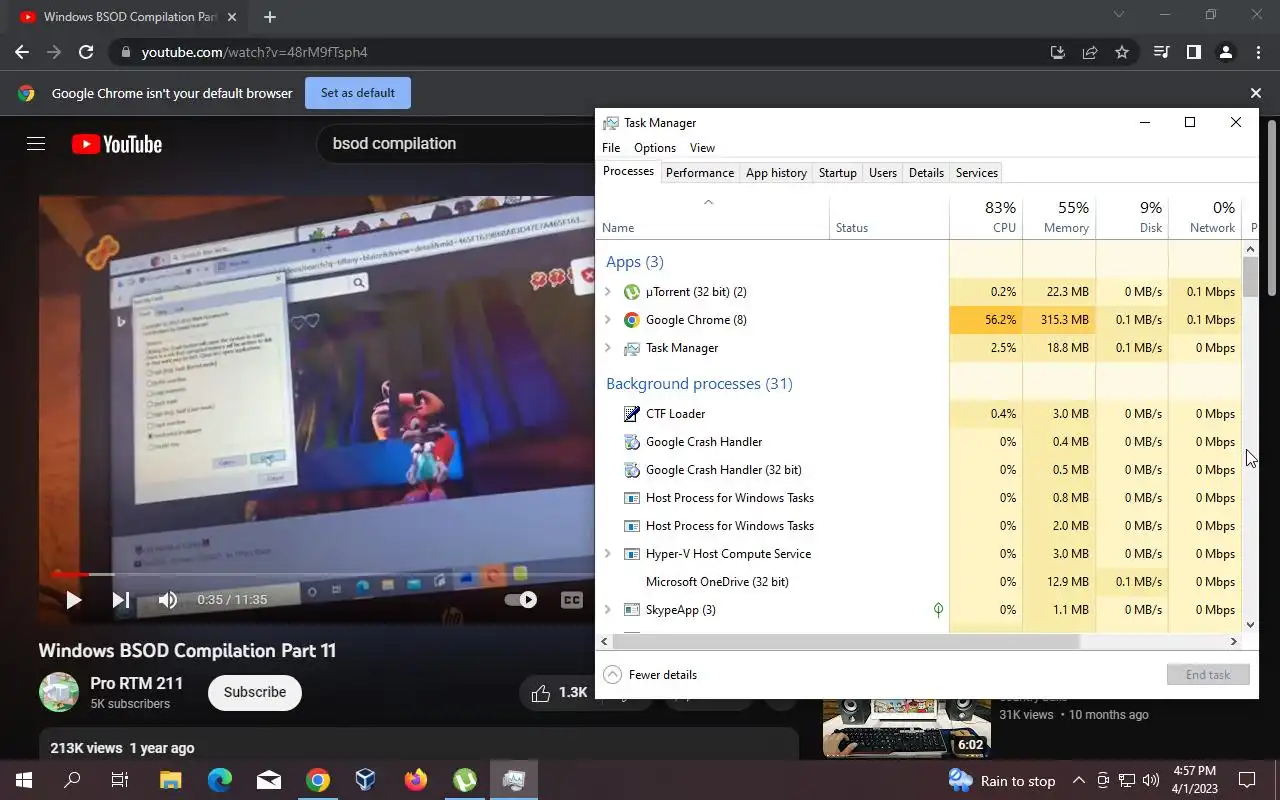Like the video with thumbs up
The image size is (1280, 800).
[541, 692]
